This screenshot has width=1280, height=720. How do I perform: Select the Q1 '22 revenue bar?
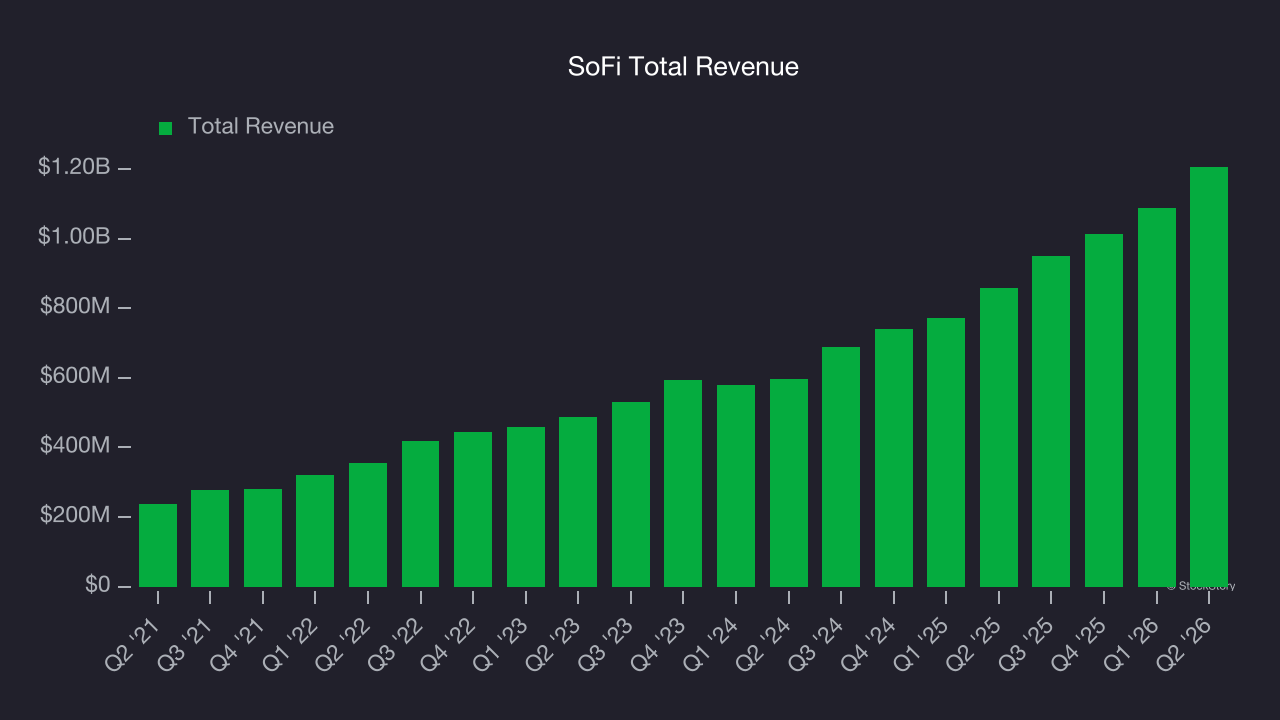click(315, 531)
